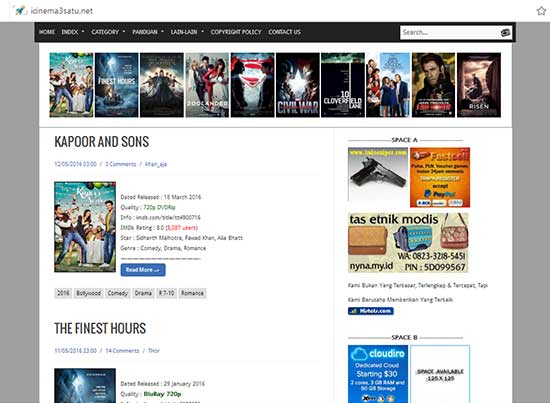Select the carousel poster showing a group on a blue background
The image size is (550, 403).
pos(388,85)
